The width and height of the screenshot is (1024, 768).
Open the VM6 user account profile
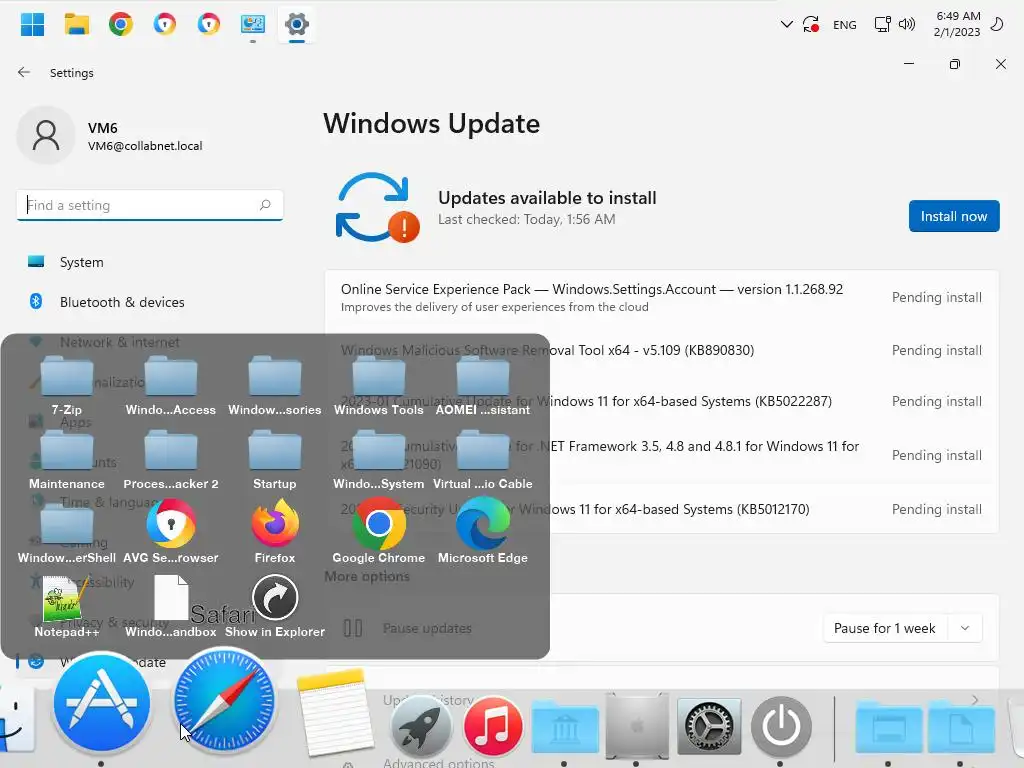pos(111,136)
